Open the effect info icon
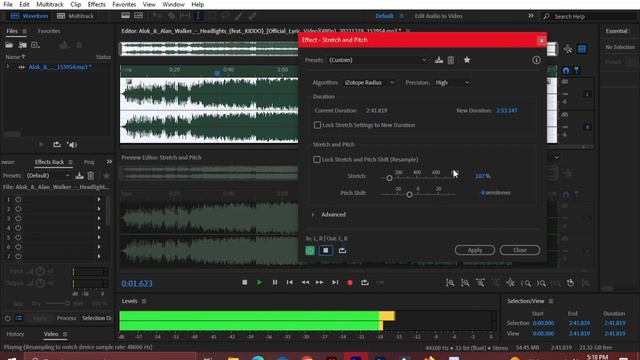Screen dimensions: 640x360 (536, 60)
